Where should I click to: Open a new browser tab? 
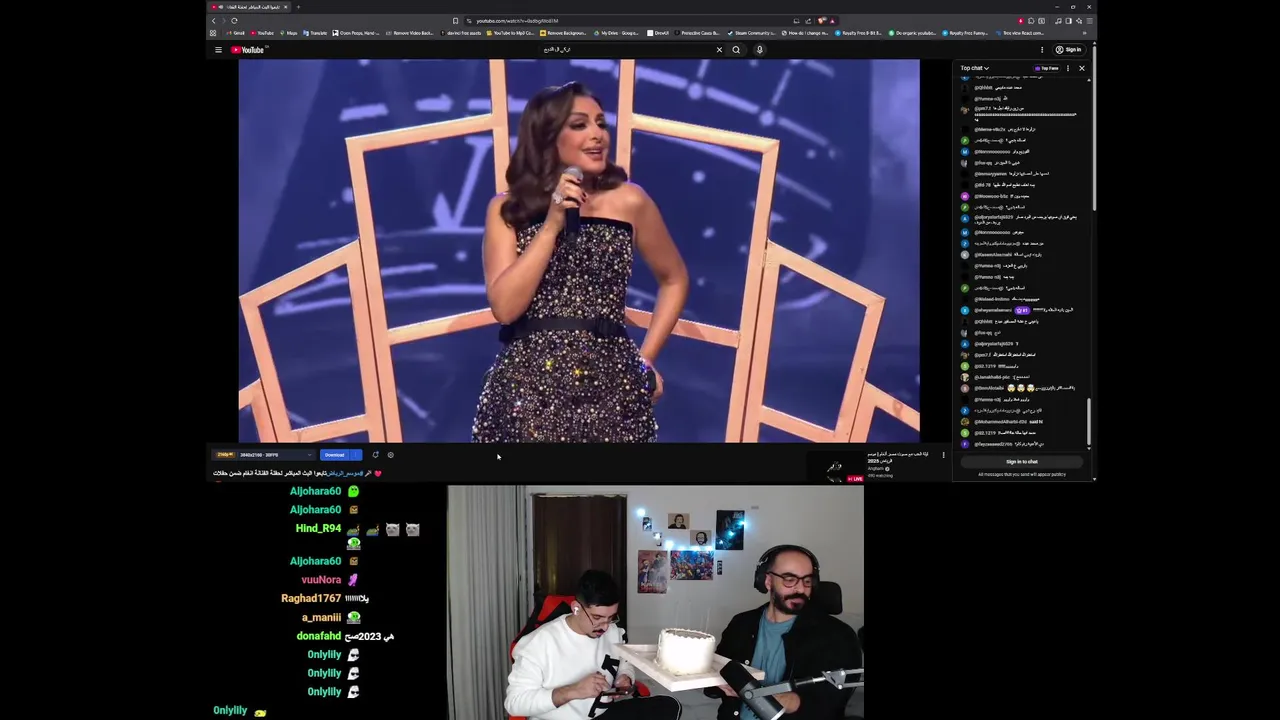pos(298,7)
